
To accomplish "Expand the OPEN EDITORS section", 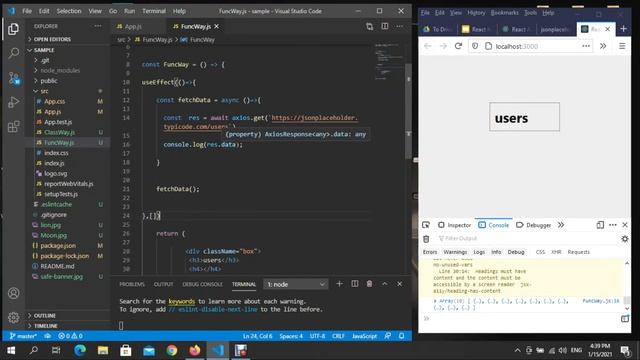I will pyautogui.click(x=68, y=39).
